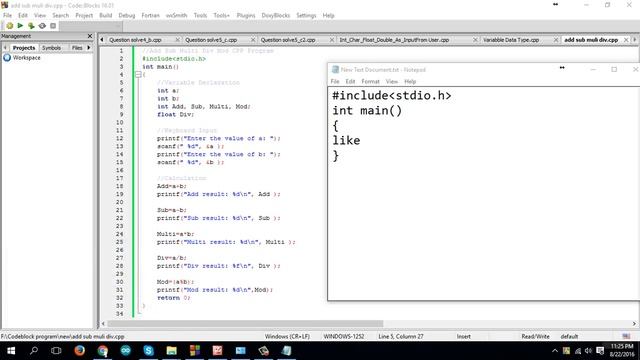The image size is (640, 360).
Task: Switch to the Files tab in Management
Action: pyautogui.click(x=77, y=48)
